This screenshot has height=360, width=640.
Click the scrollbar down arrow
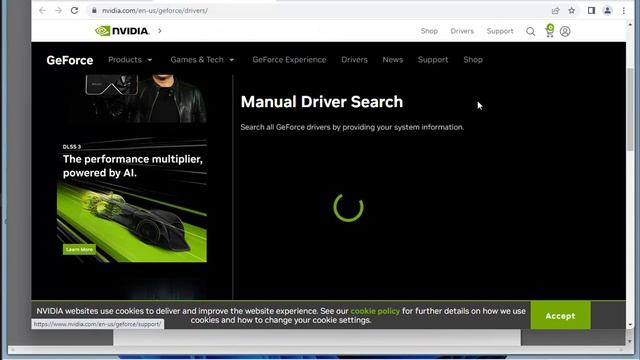pyautogui.click(x=631, y=325)
